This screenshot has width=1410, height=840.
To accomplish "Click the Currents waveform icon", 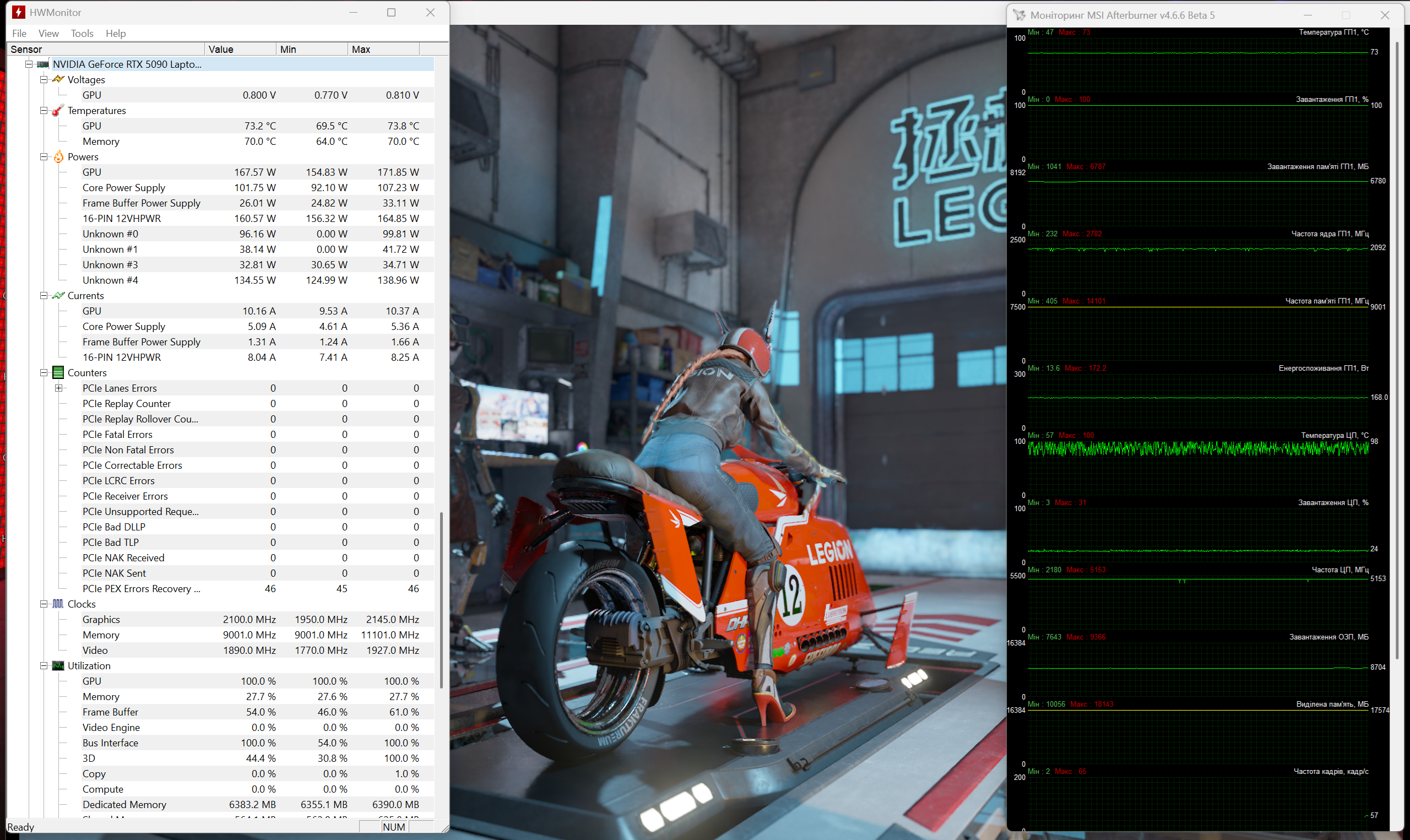I will click(x=58, y=295).
